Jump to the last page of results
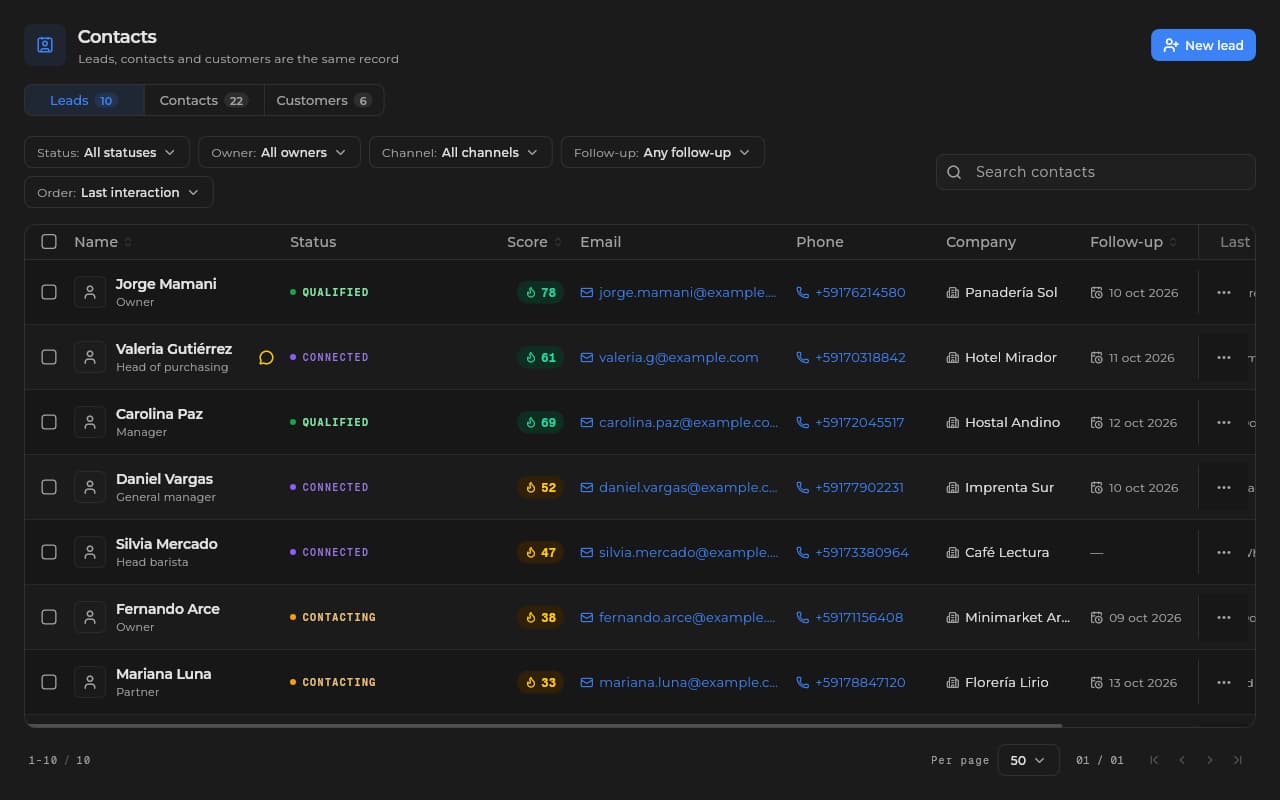1280x800 pixels. [1238, 760]
